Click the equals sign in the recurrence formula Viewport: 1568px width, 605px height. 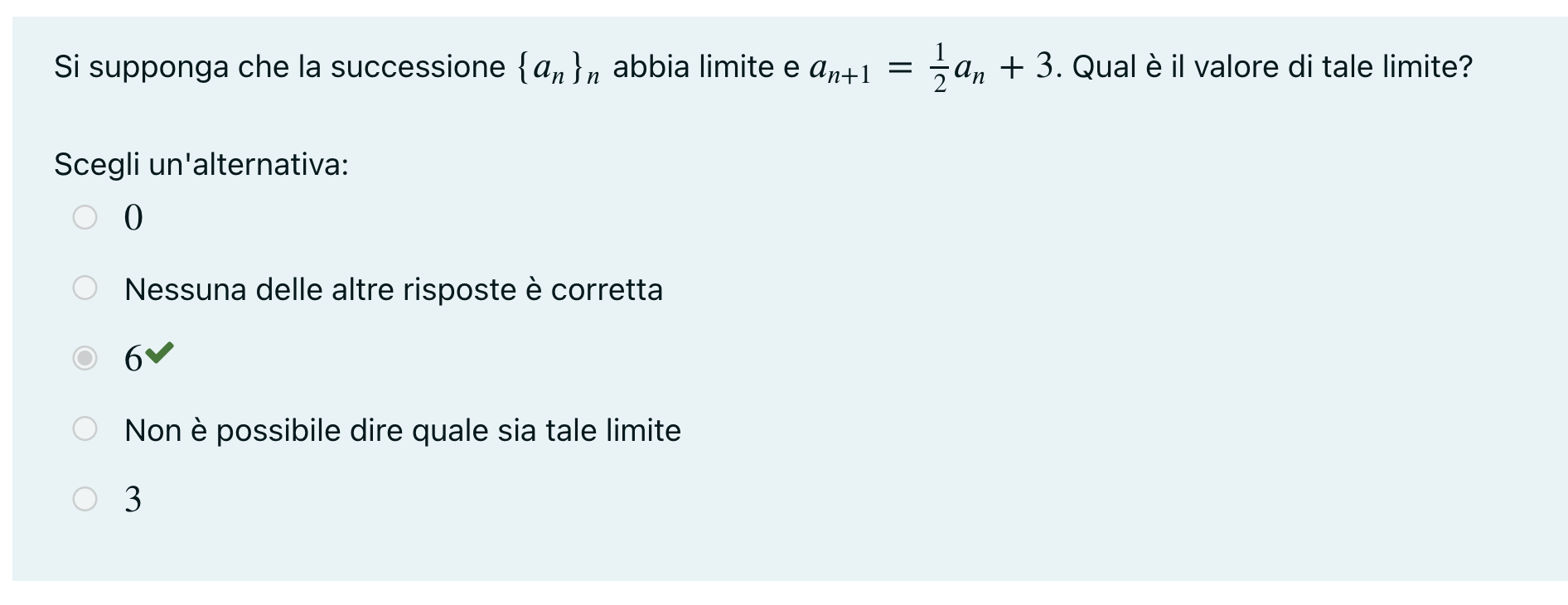(x=899, y=68)
